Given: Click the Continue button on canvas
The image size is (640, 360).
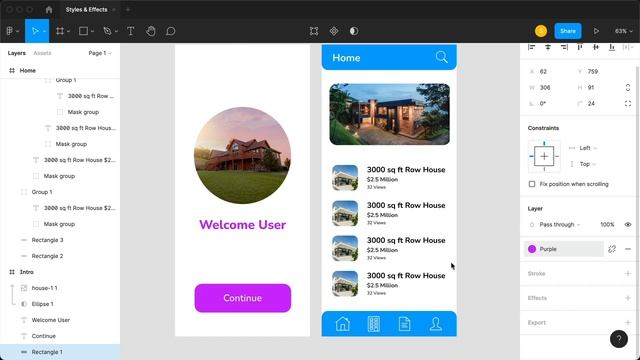Looking at the screenshot, I should pos(242,298).
